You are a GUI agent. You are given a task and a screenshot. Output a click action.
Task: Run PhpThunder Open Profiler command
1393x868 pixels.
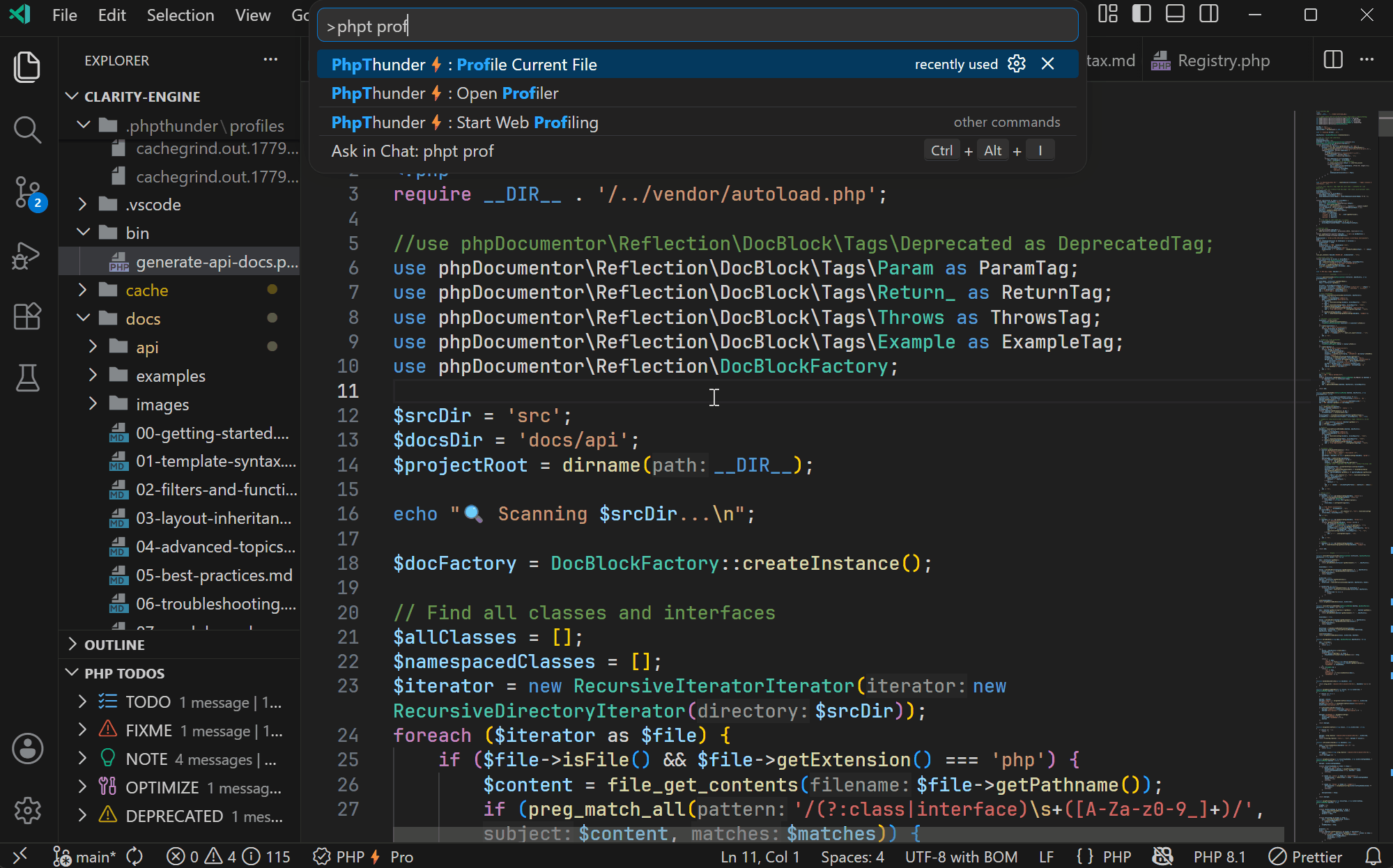pyautogui.click(x=698, y=93)
